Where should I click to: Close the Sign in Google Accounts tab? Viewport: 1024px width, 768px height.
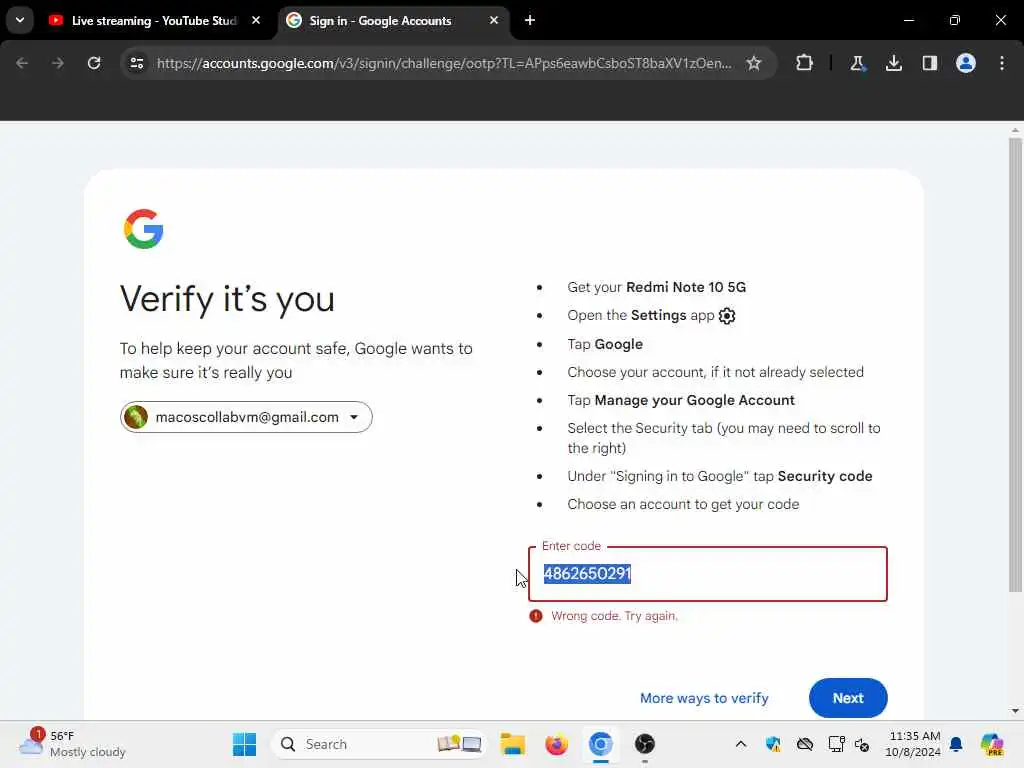494,20
